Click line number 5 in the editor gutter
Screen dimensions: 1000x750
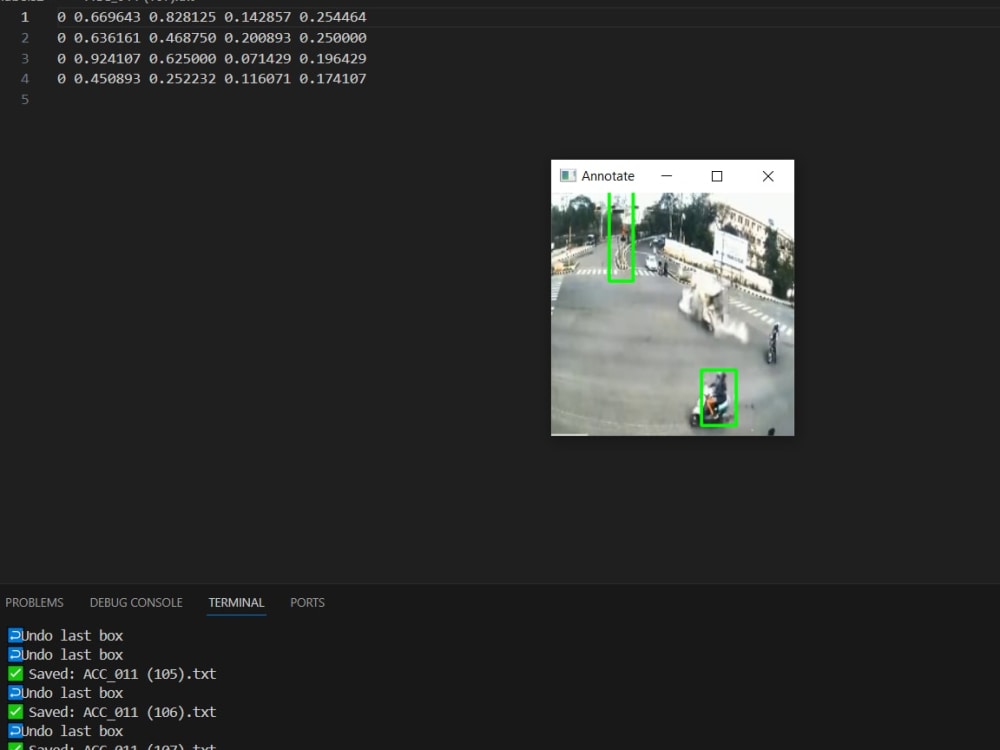25,99
